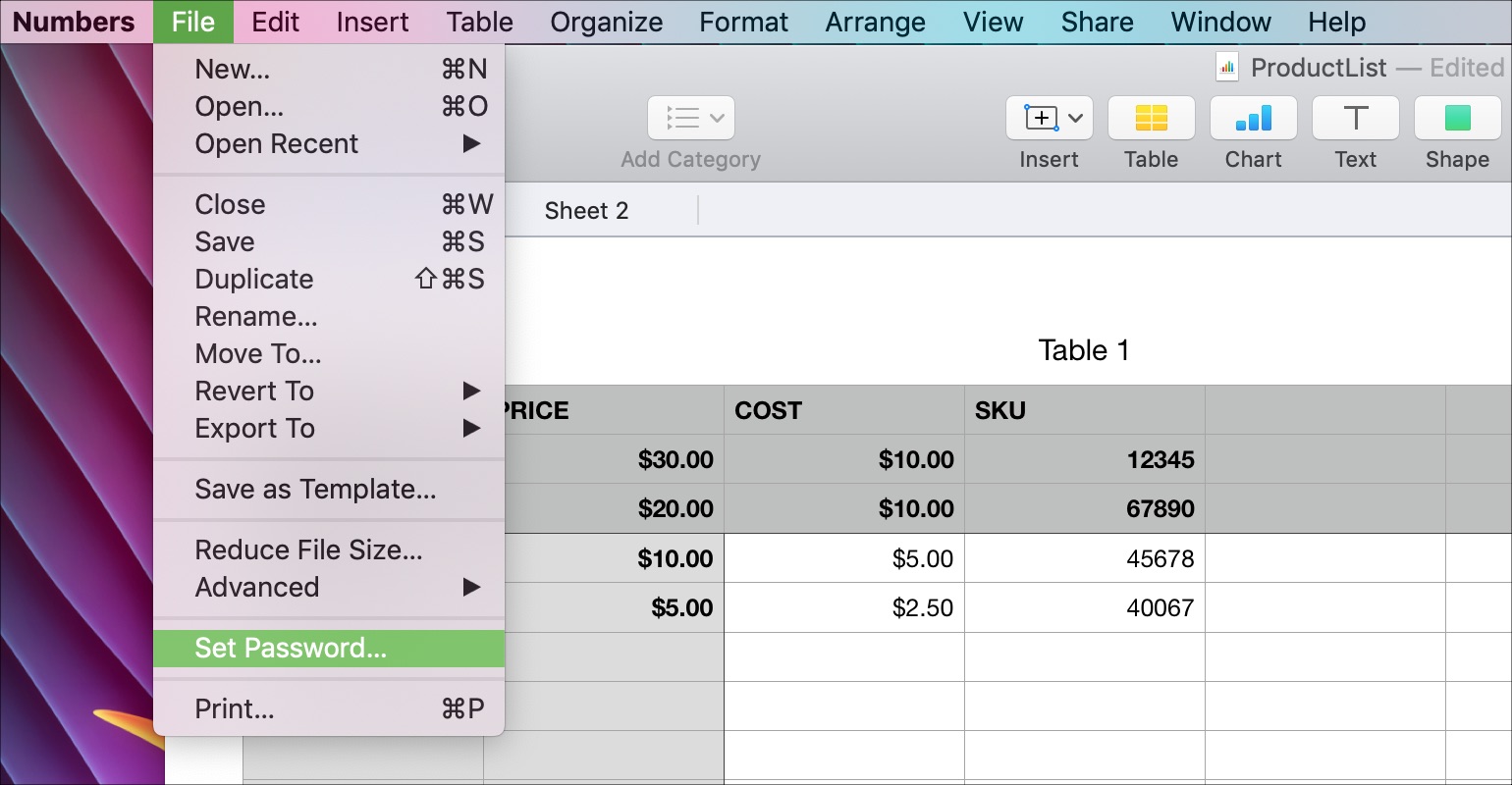Choose Rename… from the File menu
Image resolution: width=1512 pixels, height=785 pixels.
329,317
